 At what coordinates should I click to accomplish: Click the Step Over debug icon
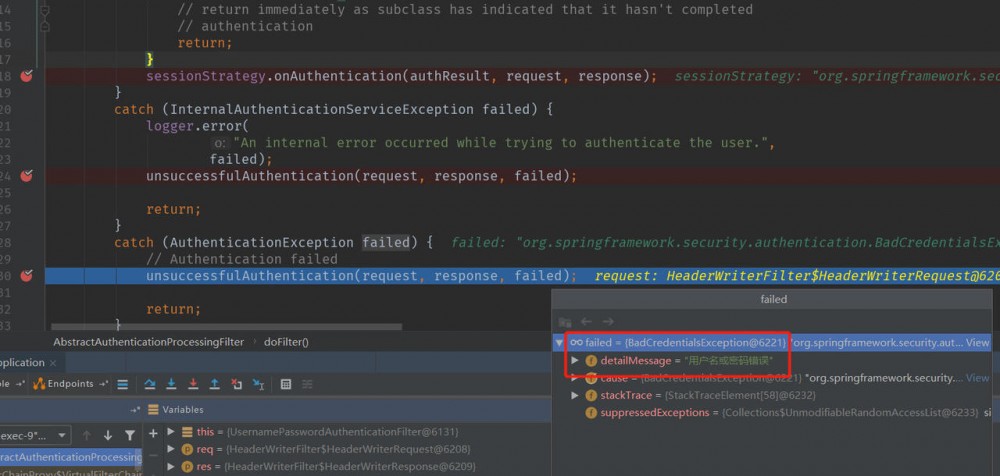(x=150, y=384)
